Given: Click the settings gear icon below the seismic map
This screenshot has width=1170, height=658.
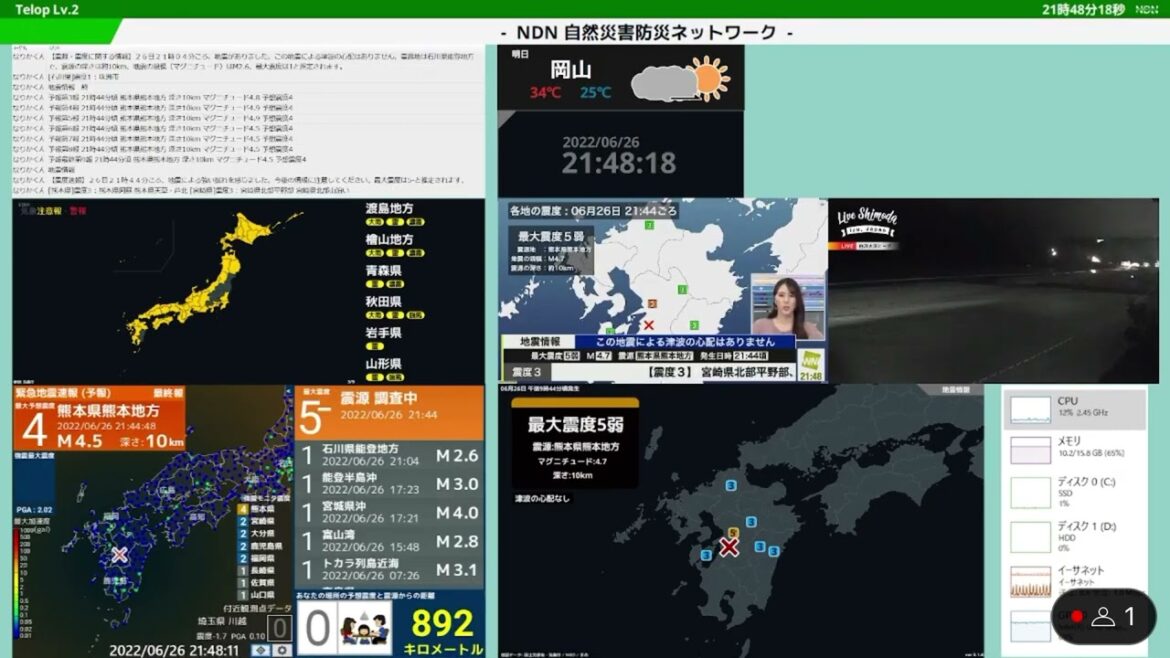Looking at the screenshot, I should (x=284, y=650).
